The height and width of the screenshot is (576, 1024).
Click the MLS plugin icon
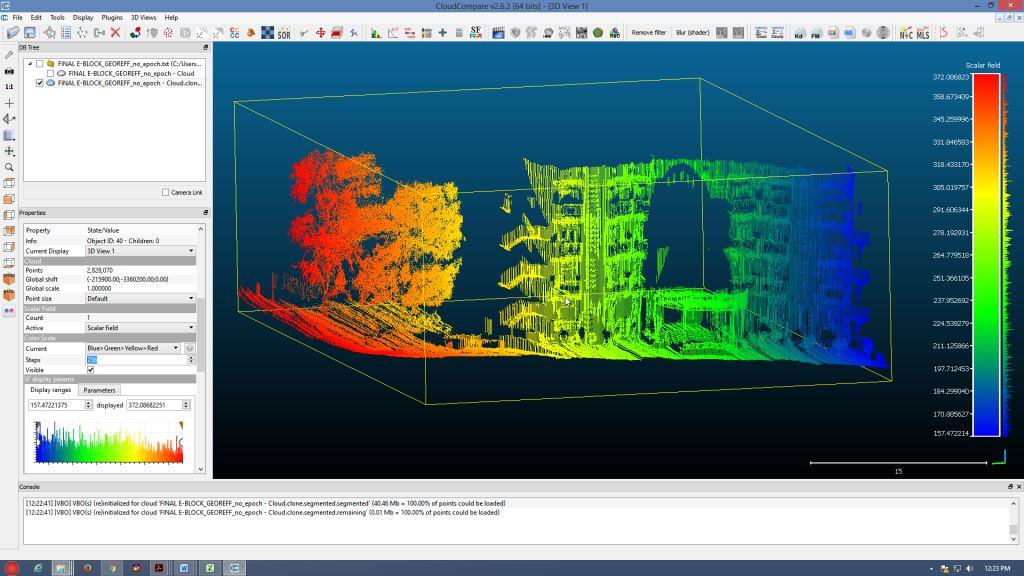point(923,33)
